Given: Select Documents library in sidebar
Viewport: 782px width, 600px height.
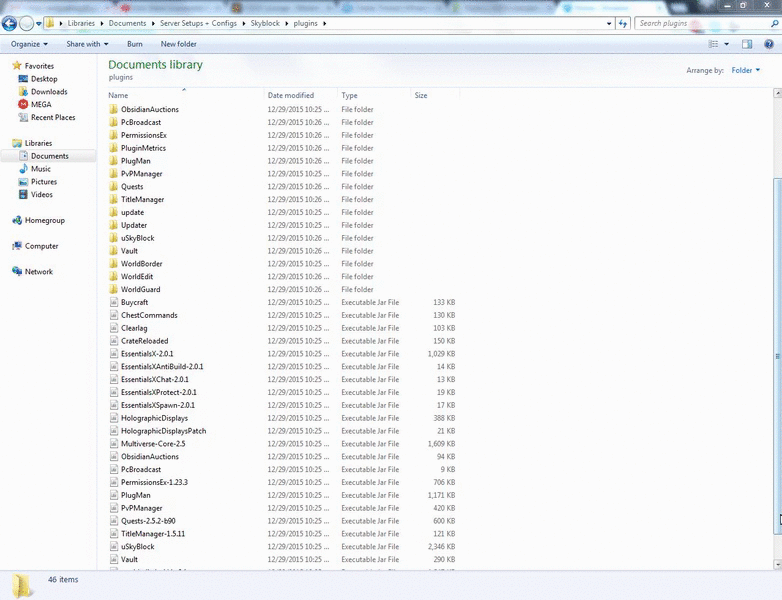Looking at the screenshot, I should click(49, 156).
